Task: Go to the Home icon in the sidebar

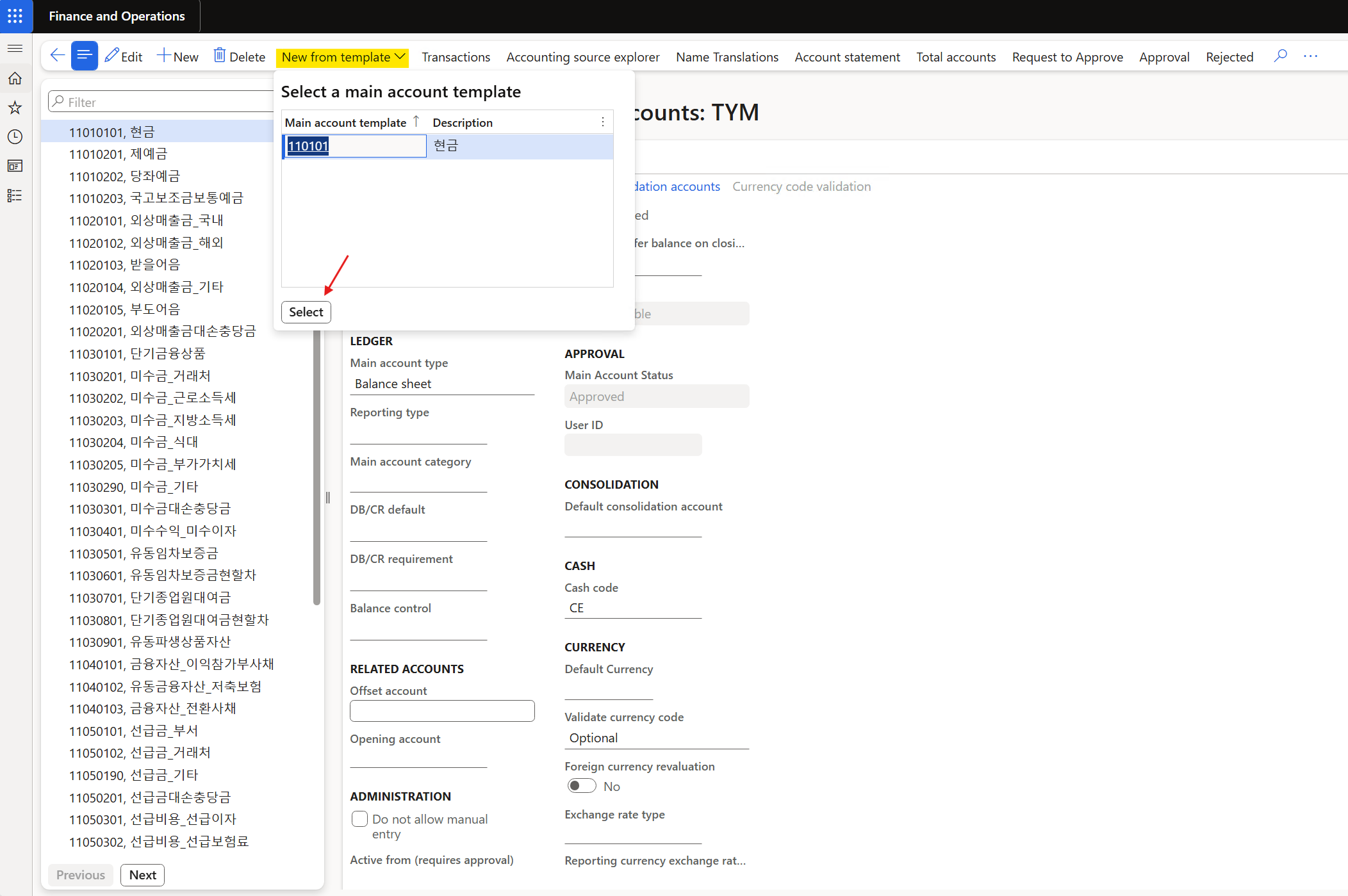Action: [x=15, y=78]
